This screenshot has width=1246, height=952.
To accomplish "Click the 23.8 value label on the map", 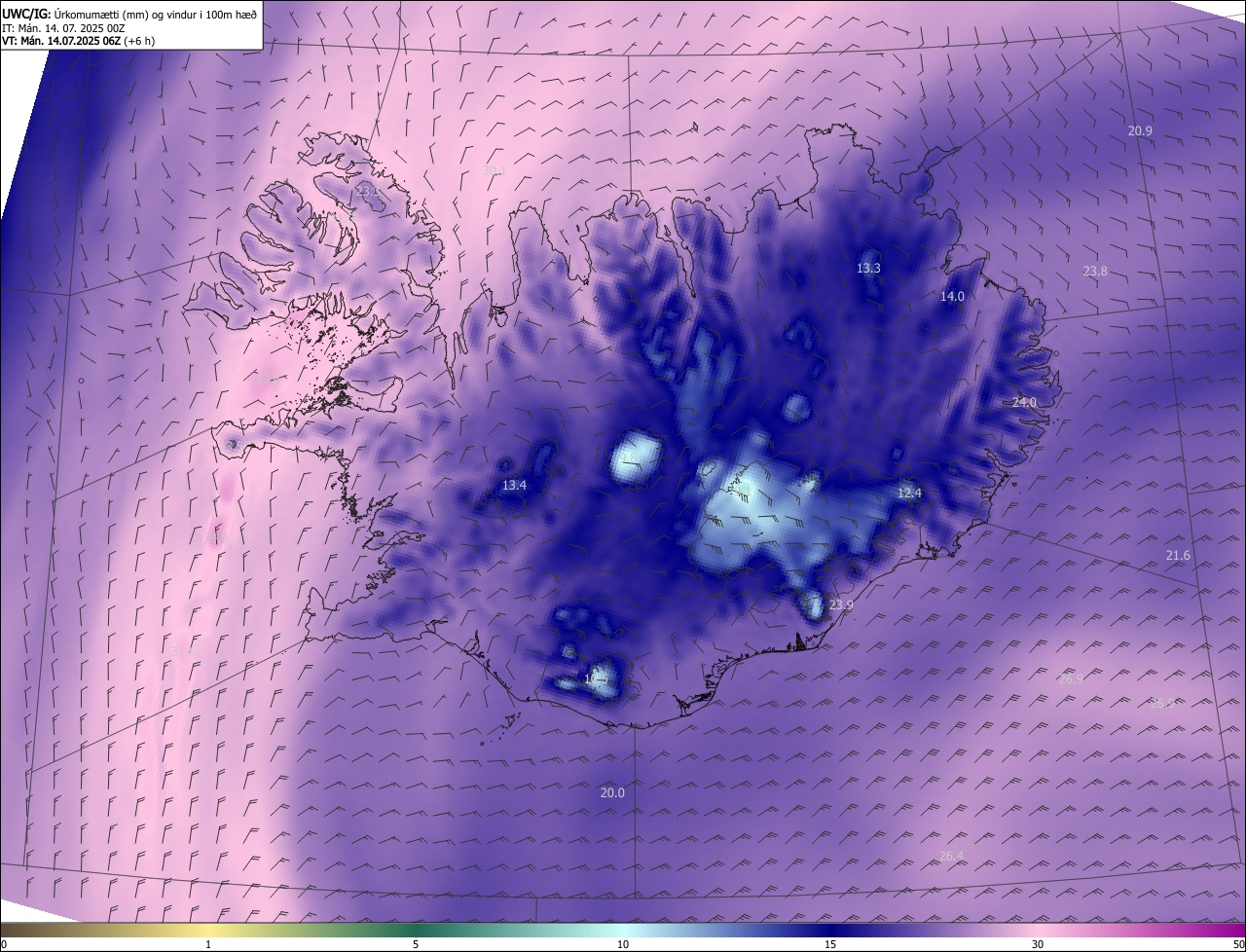I will 1095,272.
